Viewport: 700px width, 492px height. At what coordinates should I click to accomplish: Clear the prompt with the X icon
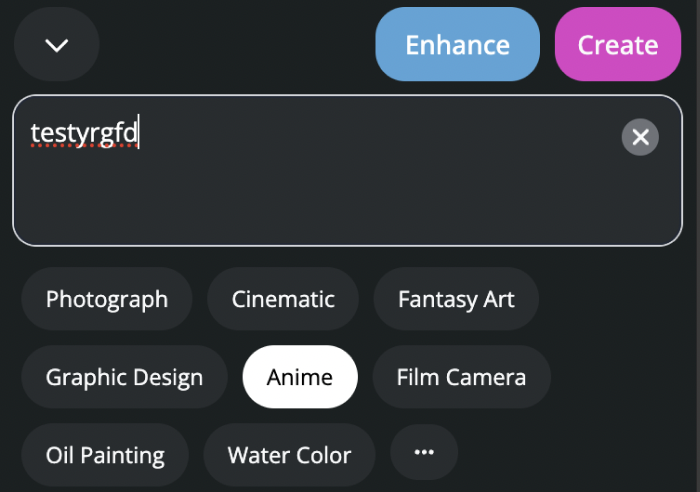640,137
